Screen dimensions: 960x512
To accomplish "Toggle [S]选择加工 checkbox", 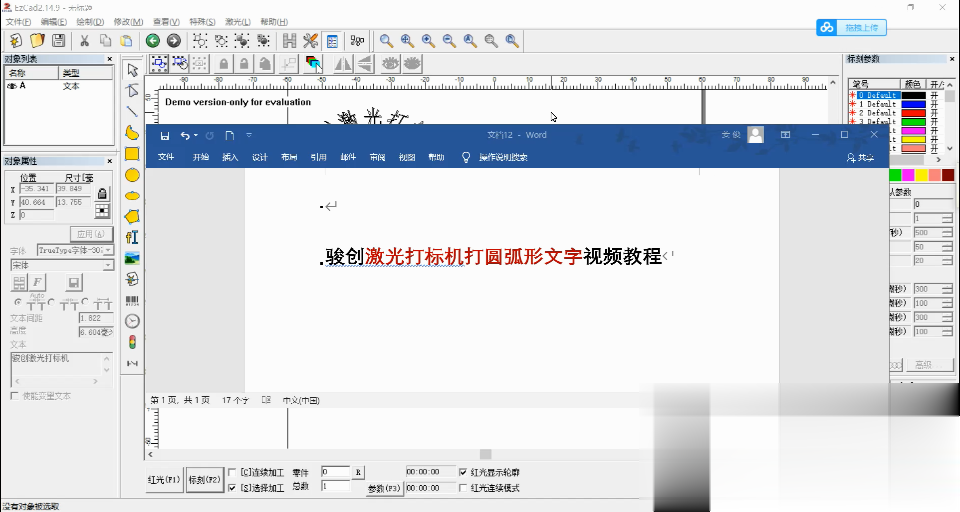I will coord(232,488).
